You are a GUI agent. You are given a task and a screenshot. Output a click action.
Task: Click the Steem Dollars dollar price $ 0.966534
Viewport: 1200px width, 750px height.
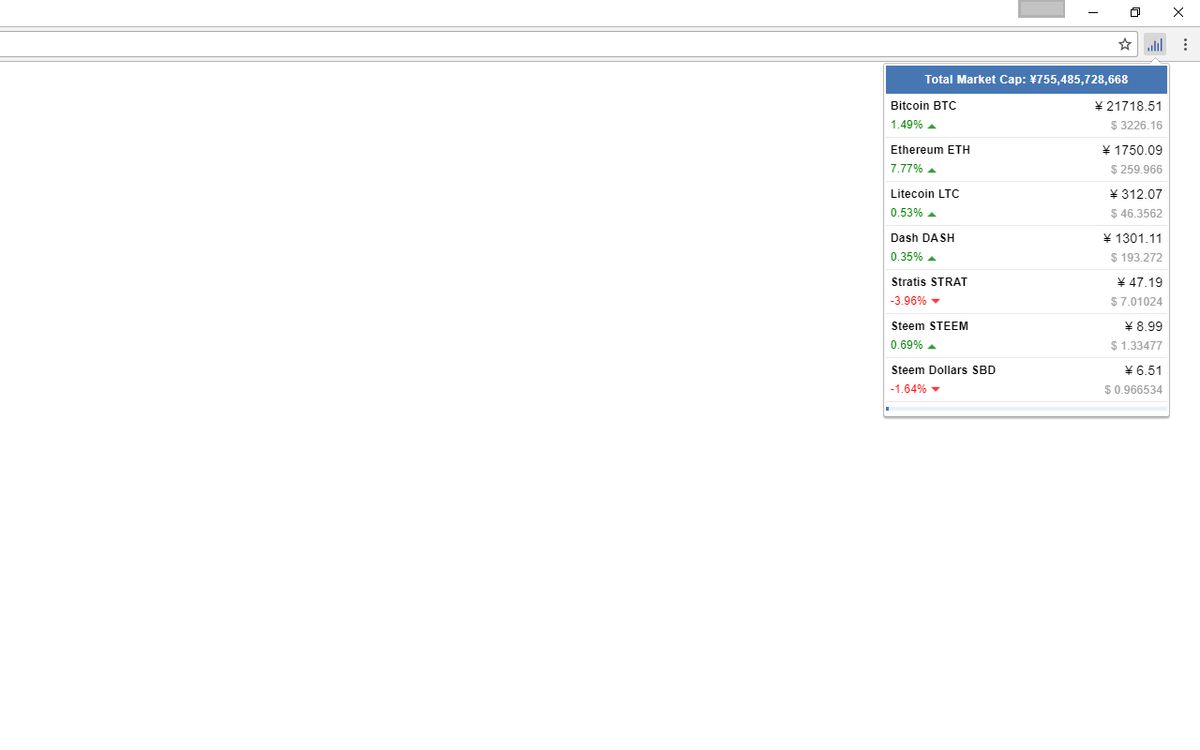pyautogui.click(x=1133, y=390)
